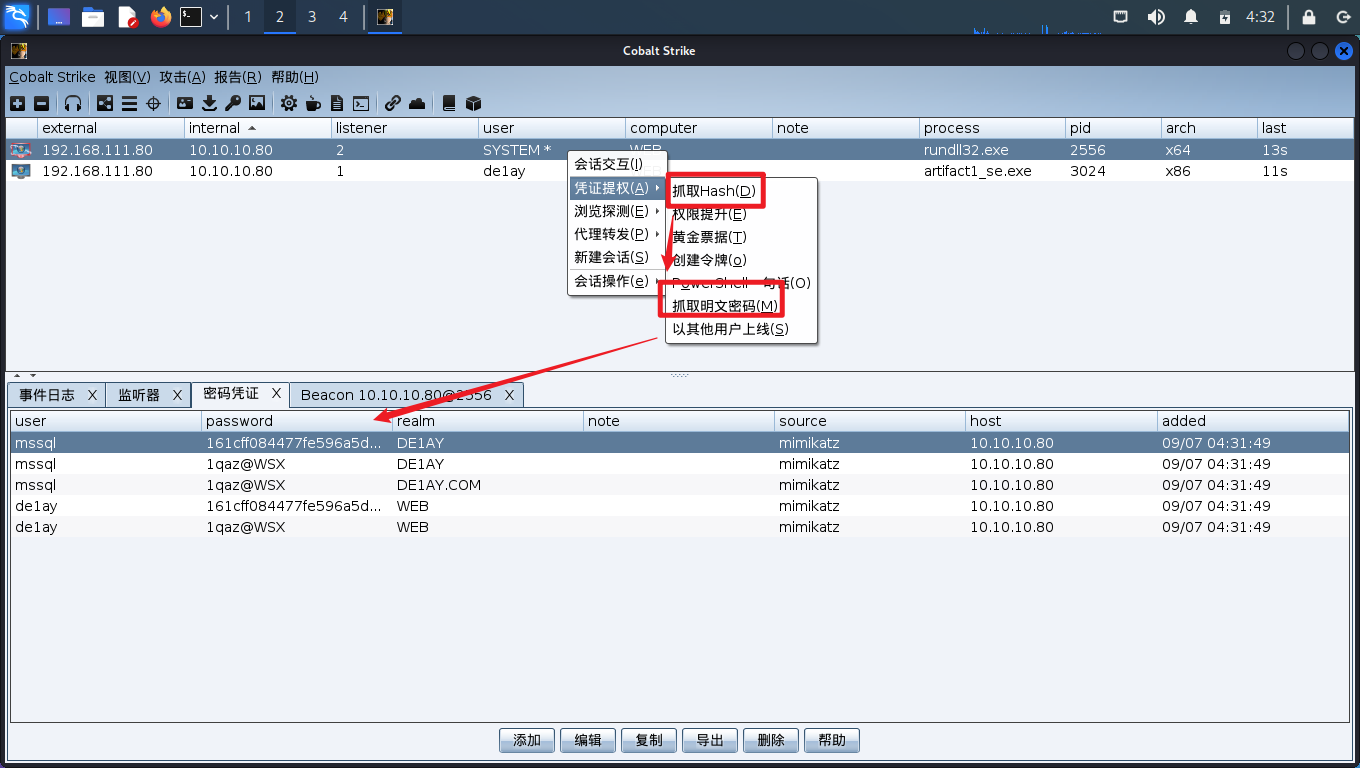The height and width of the screenshot is (768, 1360).
Task: Switch to session table view icon
Action: [129, 103]
